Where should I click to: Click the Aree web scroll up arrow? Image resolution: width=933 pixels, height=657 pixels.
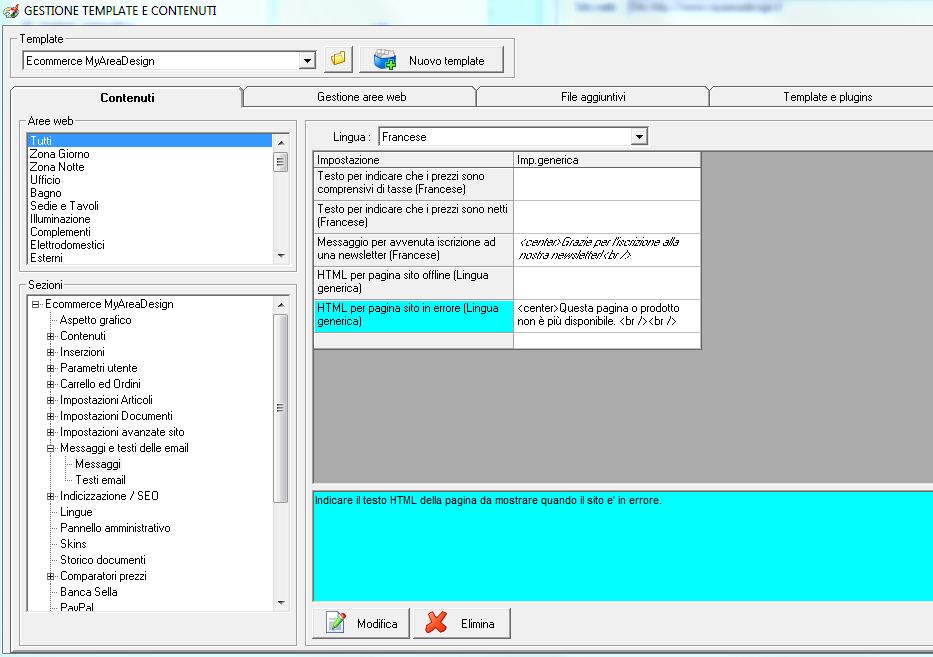[x=281, y=143]
